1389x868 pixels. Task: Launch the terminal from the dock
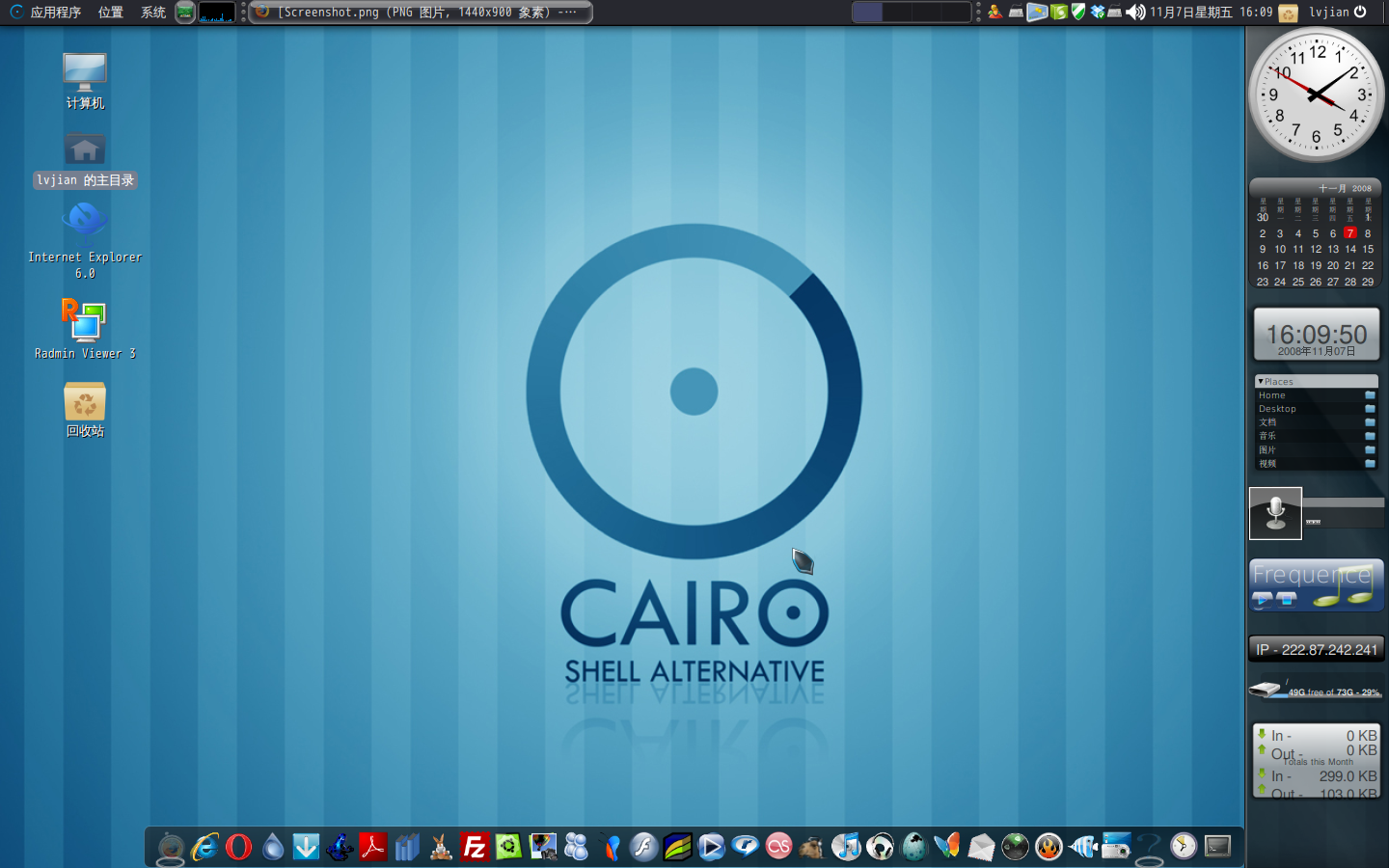click(1217, 847)
